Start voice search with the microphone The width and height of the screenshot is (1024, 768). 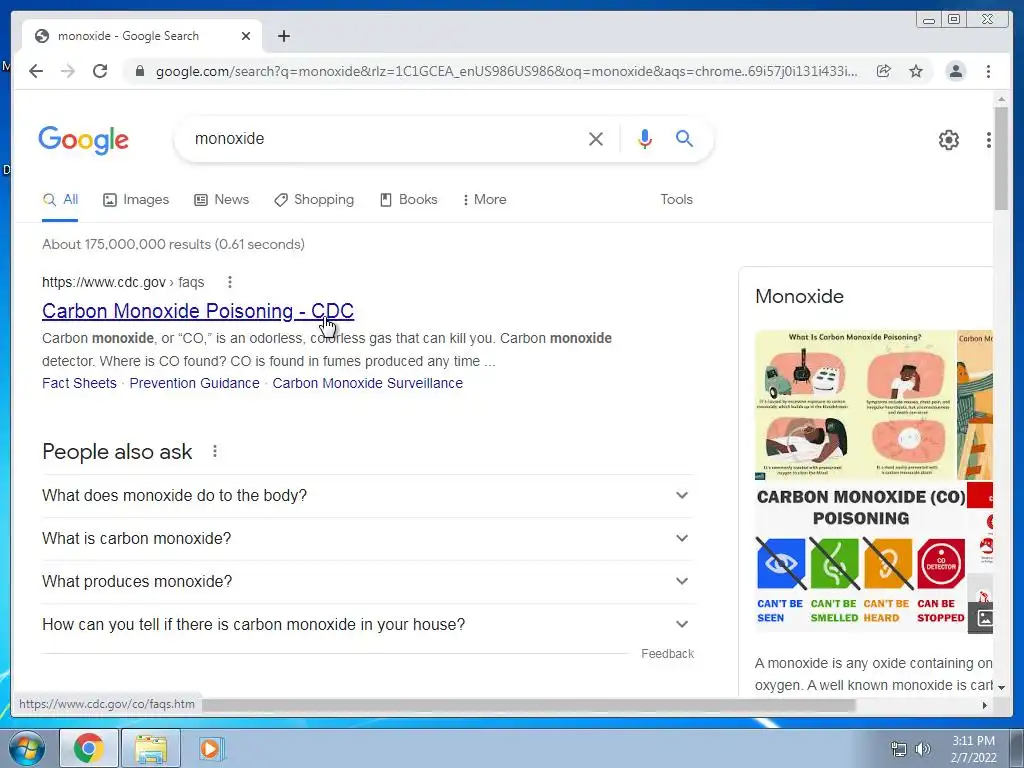point(645,138)
